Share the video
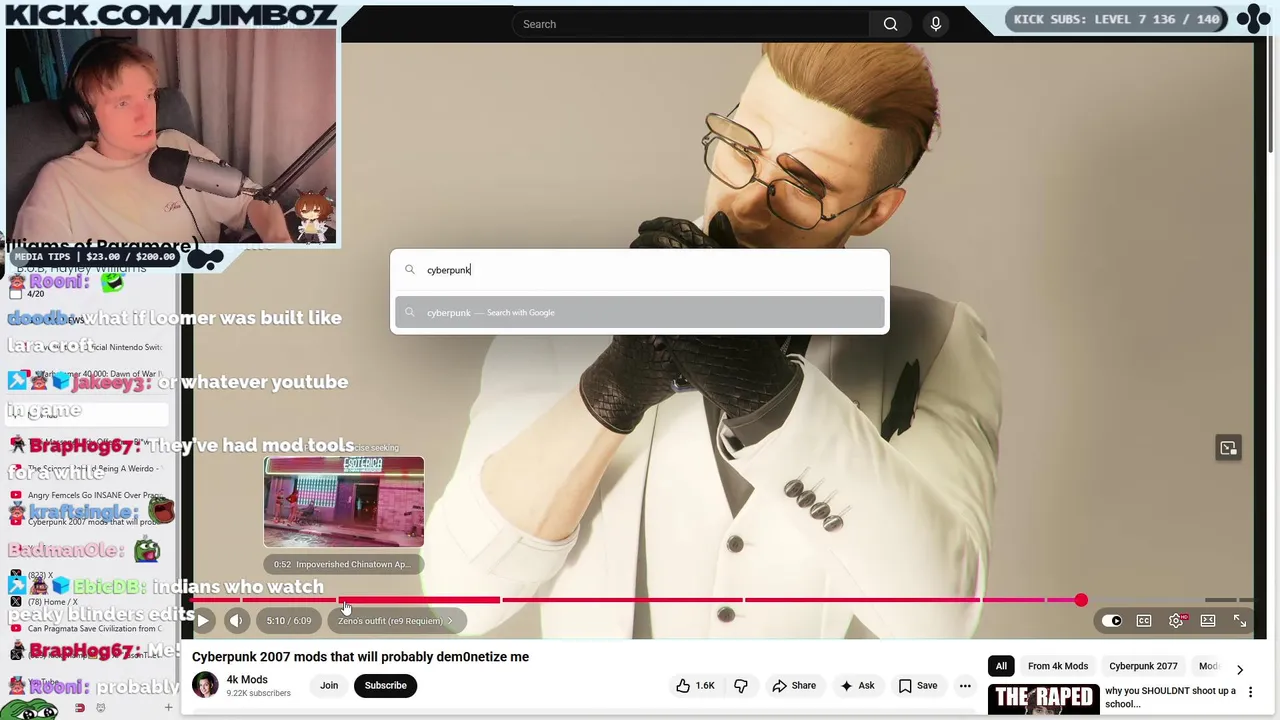The height and width of the screenshot is (720, 1280). tap(793, 686)
